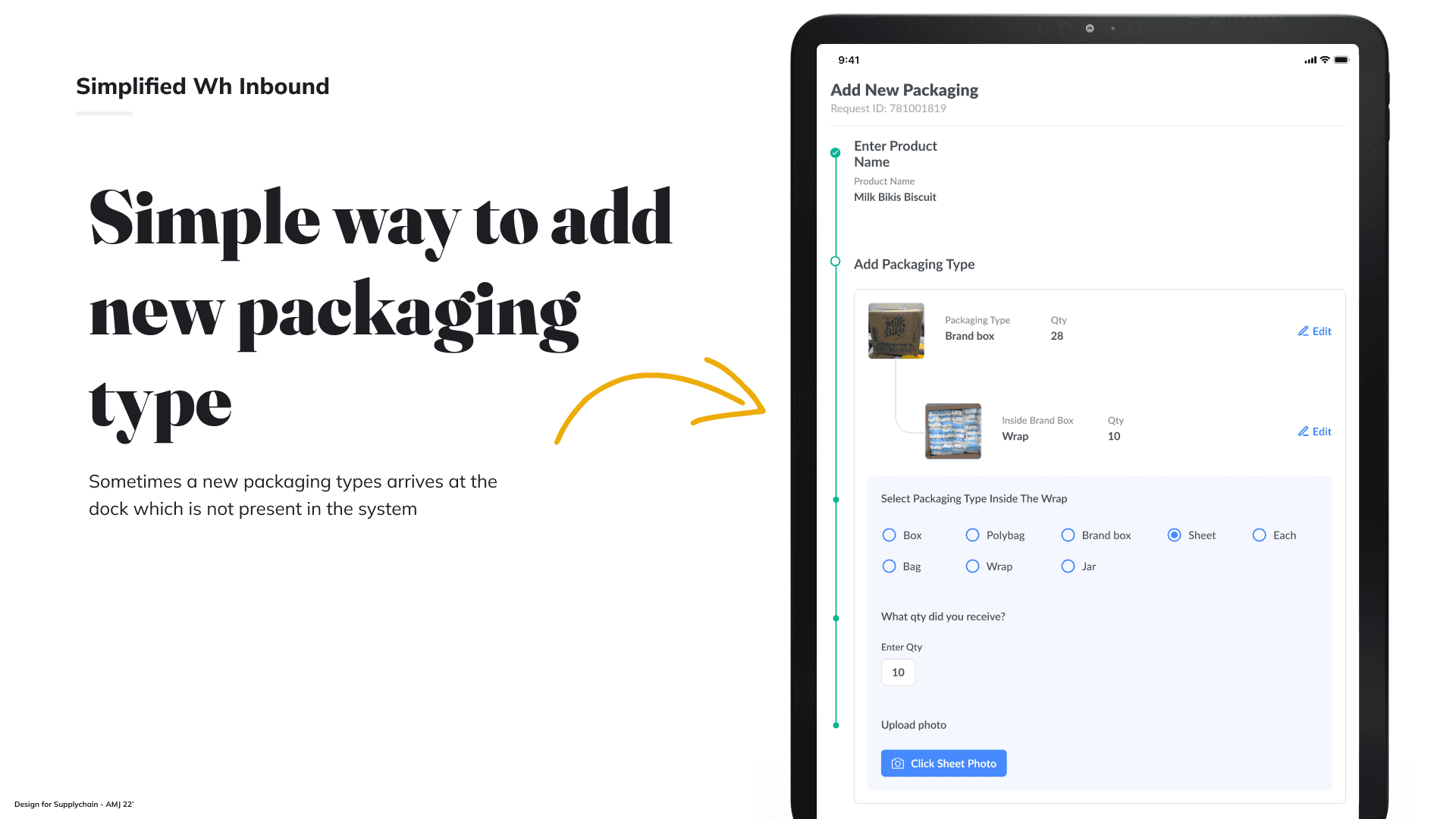Open the Brand box product thumbnail

[896, 331]
